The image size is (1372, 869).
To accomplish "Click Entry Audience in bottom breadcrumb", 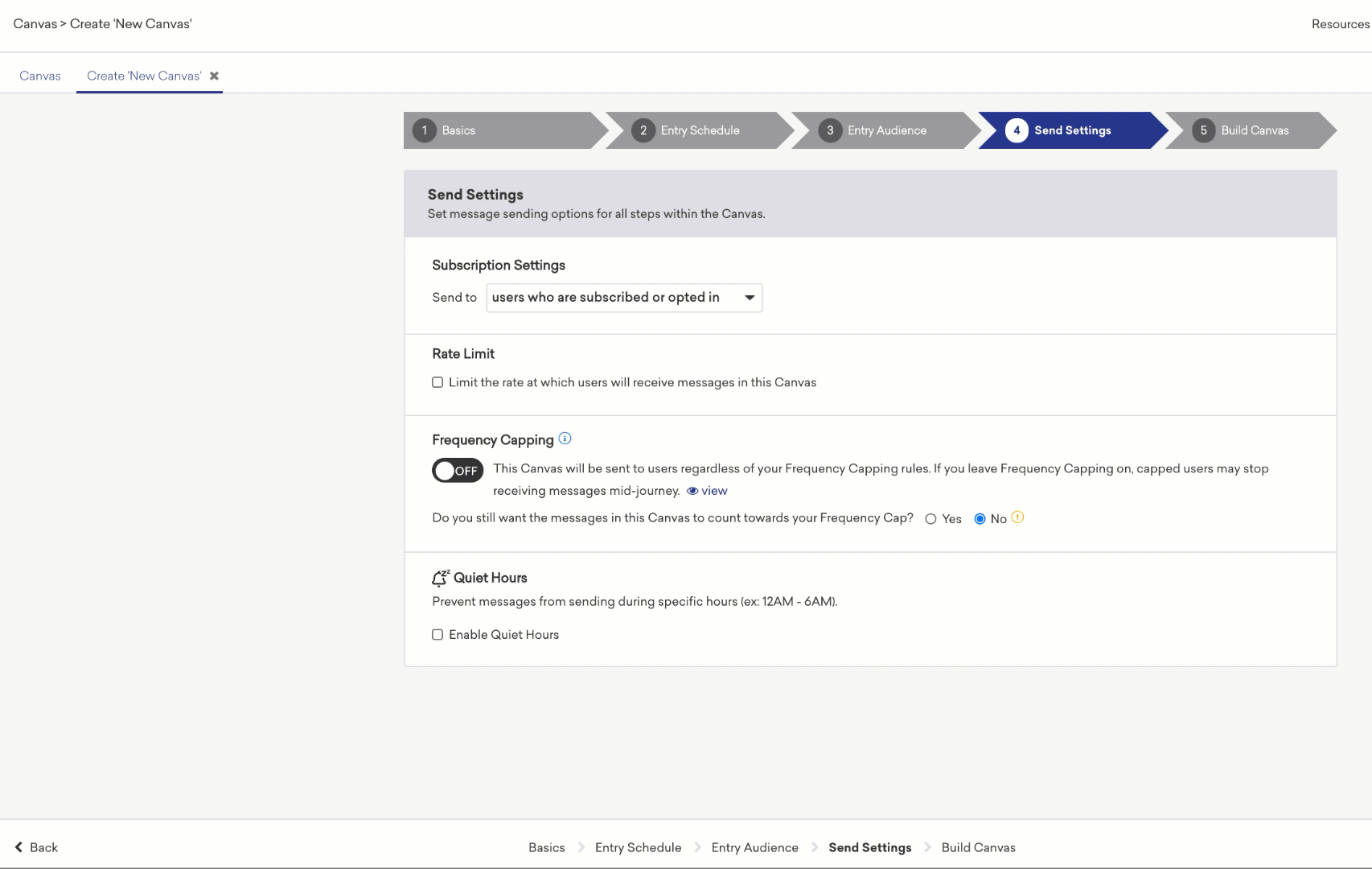I will [x=754, y=847].
